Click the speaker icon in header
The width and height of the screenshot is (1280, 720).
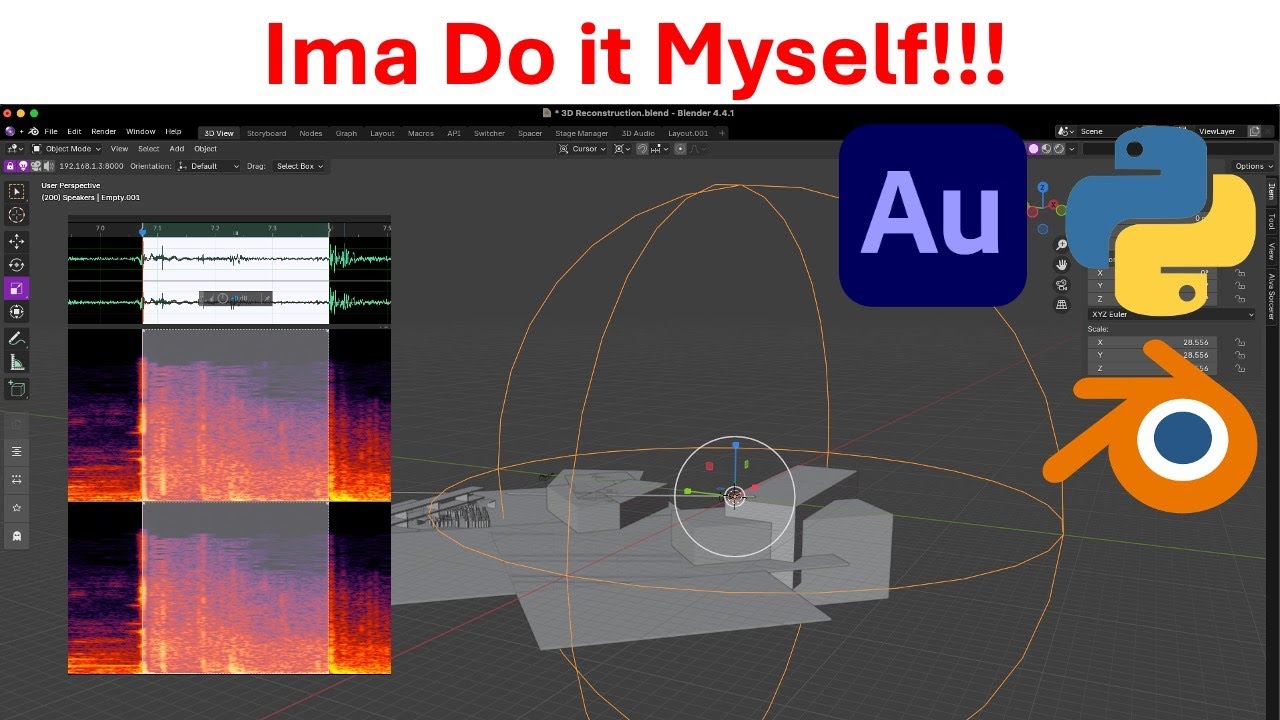(48, 166)
